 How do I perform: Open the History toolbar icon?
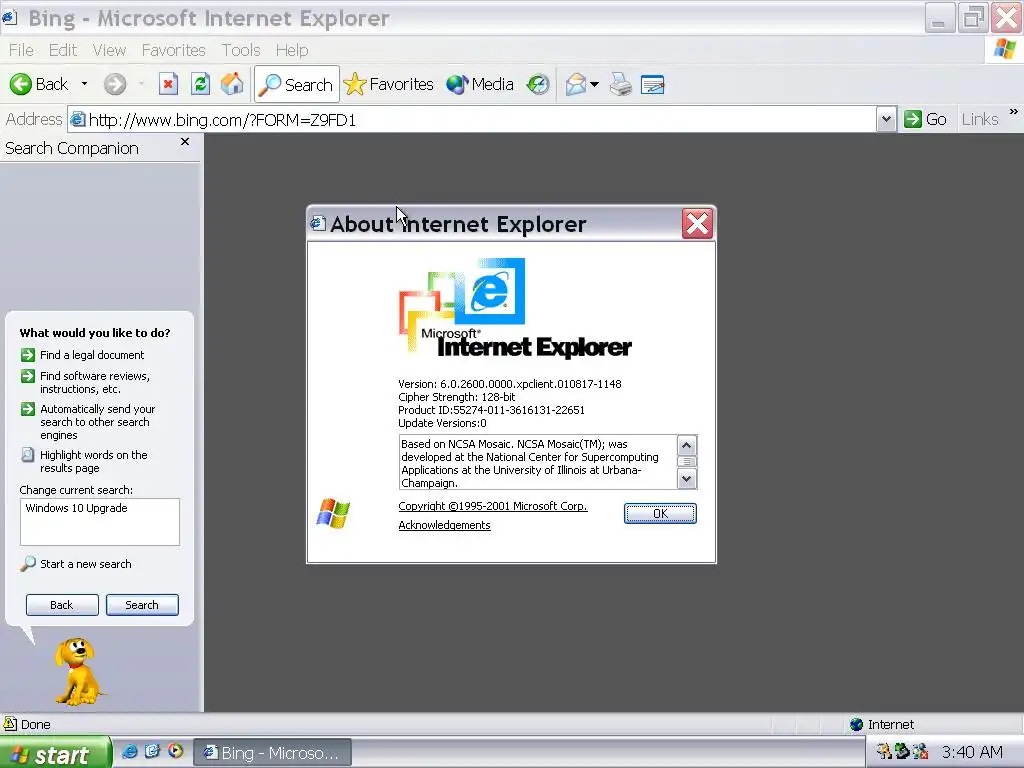click(538, 84)
